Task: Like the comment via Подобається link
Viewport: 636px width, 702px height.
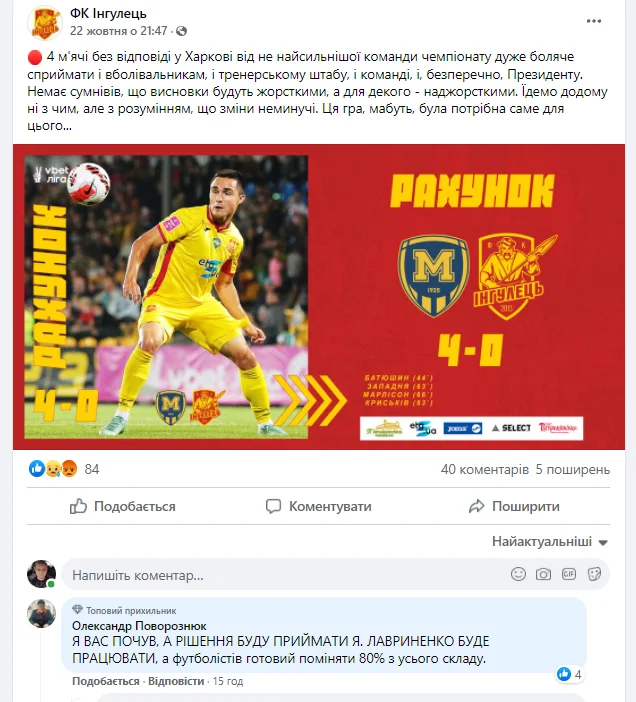Action: point(106,681)
